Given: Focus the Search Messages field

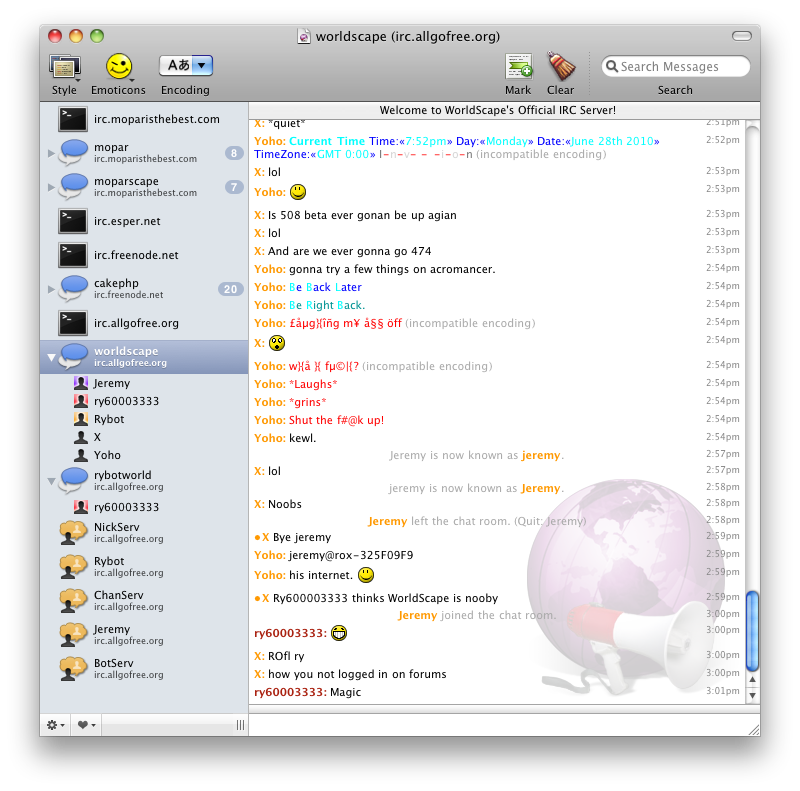Looking at the screenshot, I should 675,66.
